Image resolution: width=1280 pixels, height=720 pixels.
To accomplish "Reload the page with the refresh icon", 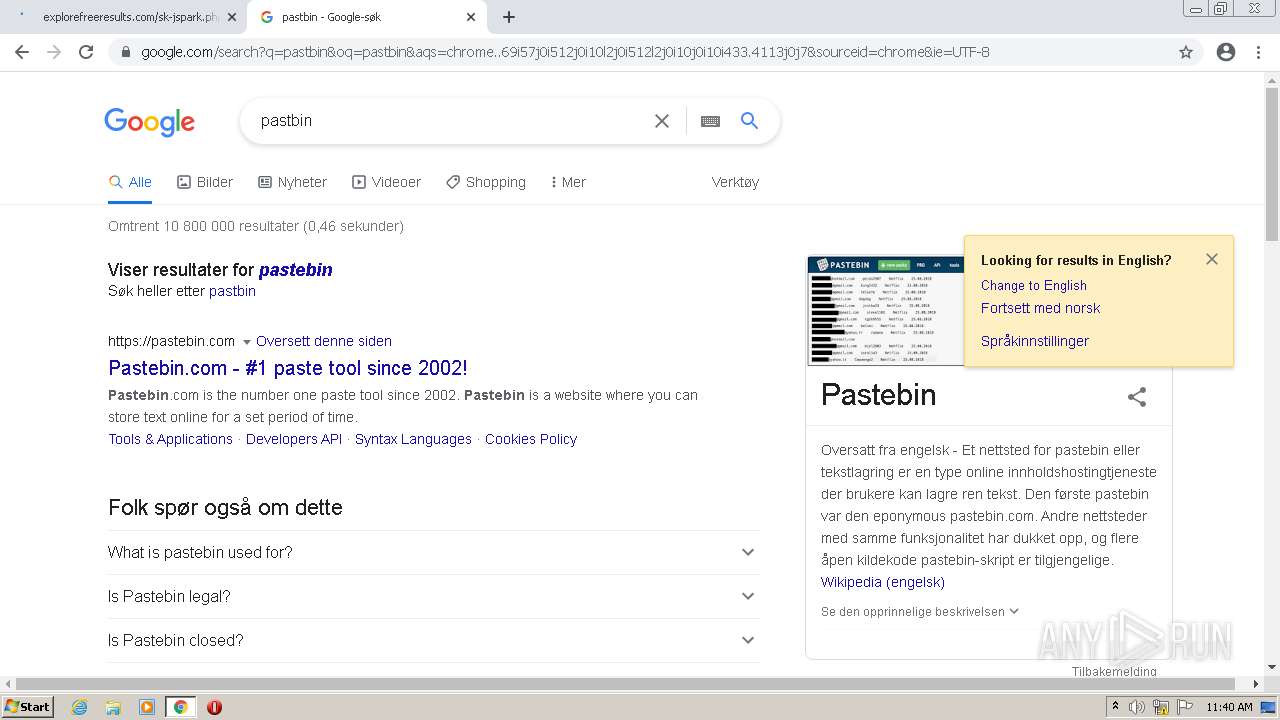I will click(x=86, y=52).
